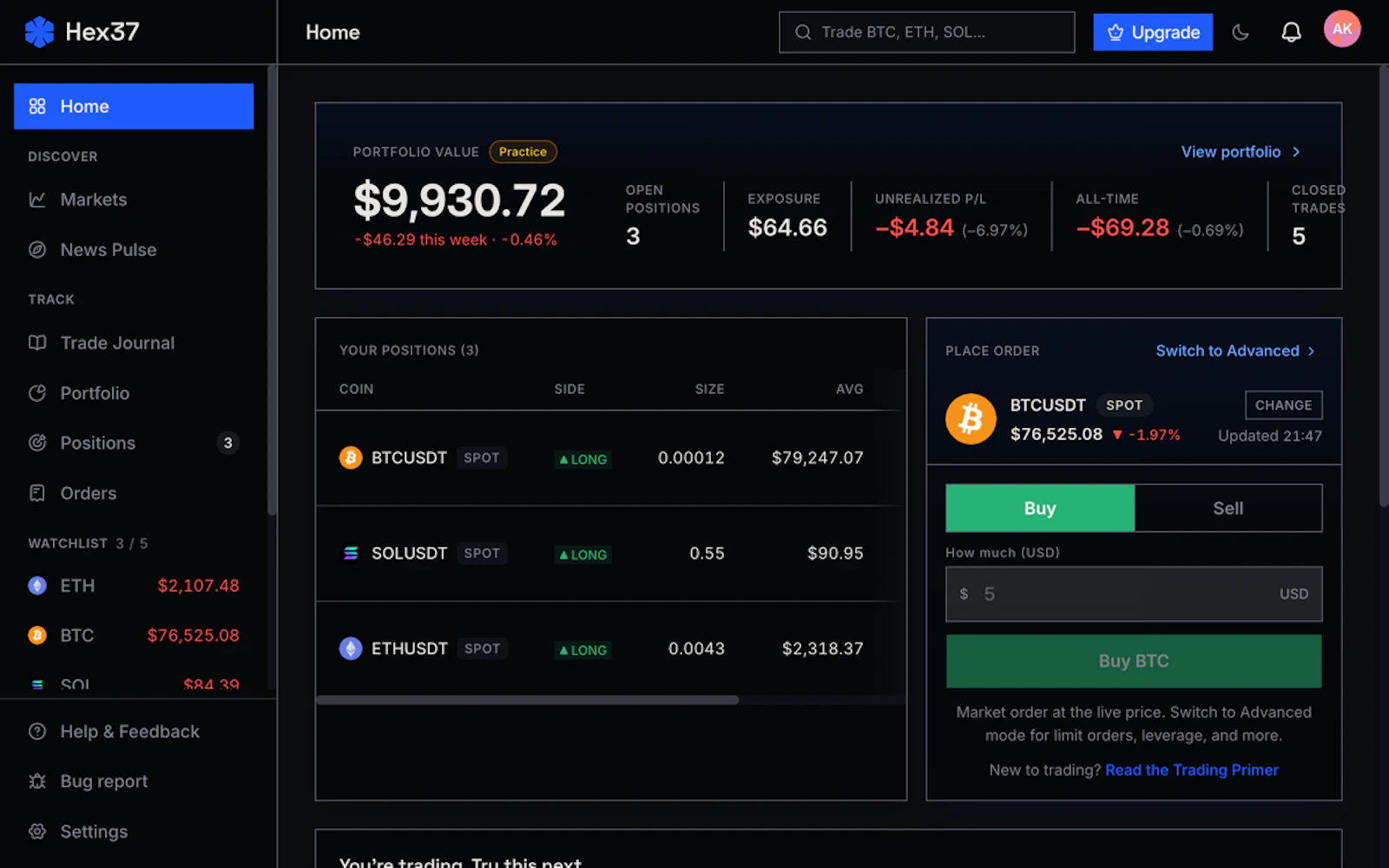Select the Buy tab

(x=1040, y=508)
